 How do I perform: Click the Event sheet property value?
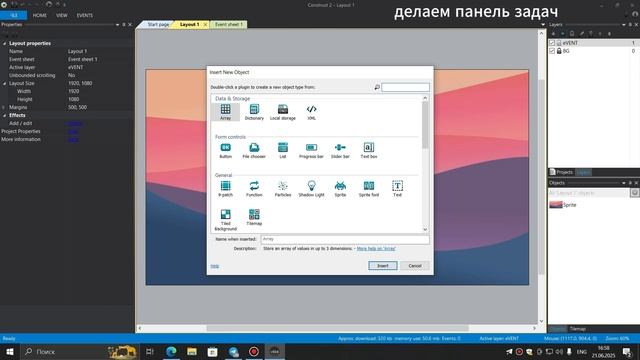(82, 59)
